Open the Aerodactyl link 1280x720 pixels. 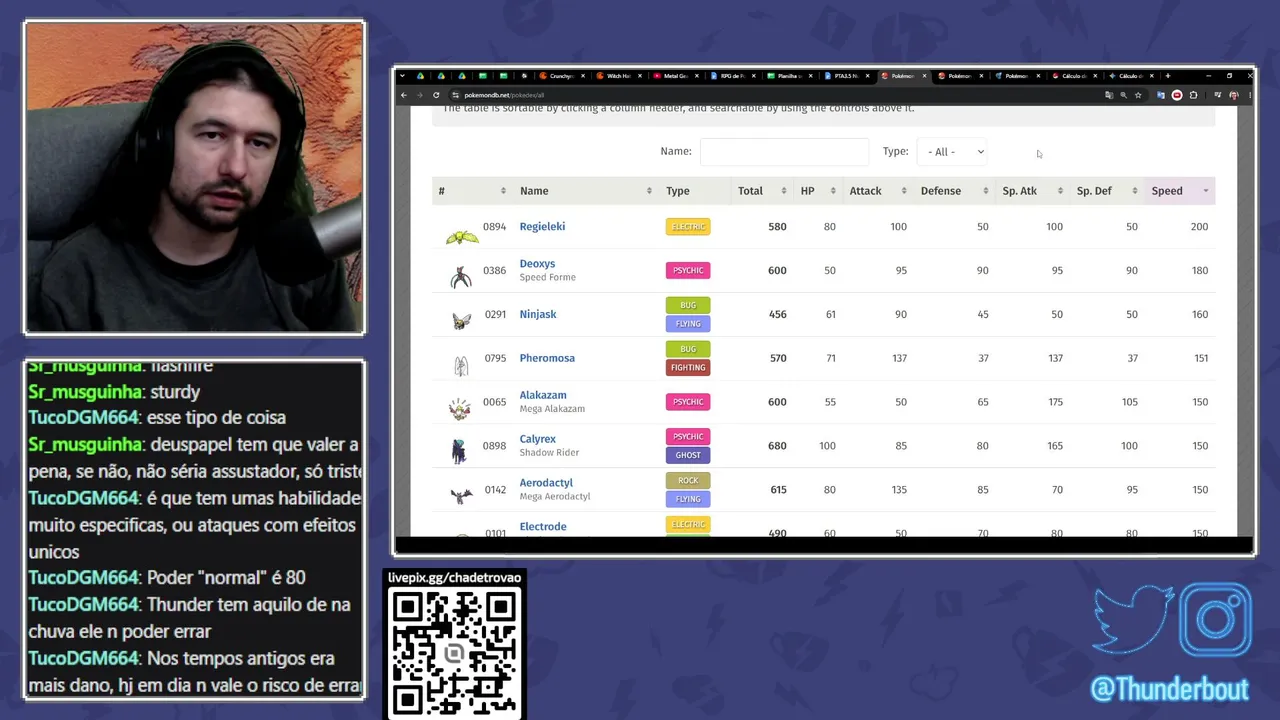(546, 483)
